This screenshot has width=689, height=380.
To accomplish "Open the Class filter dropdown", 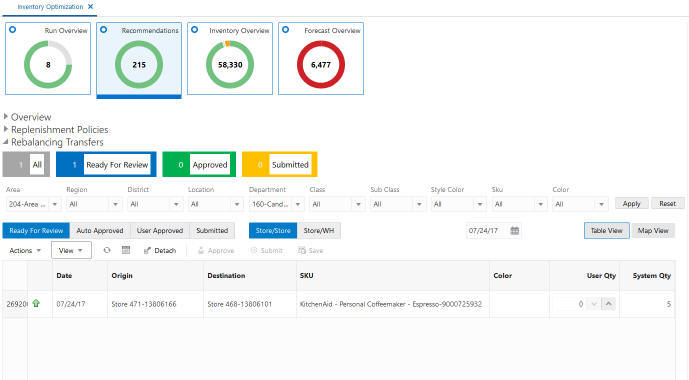I will click(359, 204).
